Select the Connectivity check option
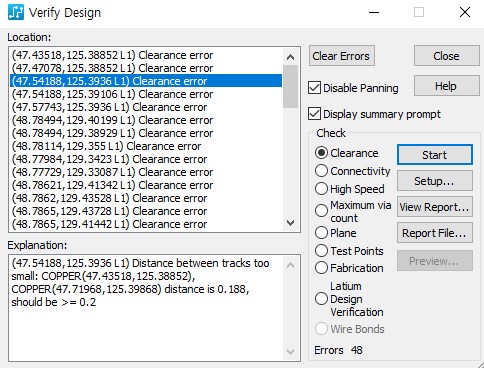Viewport: 484px width, 368px height. tap(321, 171)
